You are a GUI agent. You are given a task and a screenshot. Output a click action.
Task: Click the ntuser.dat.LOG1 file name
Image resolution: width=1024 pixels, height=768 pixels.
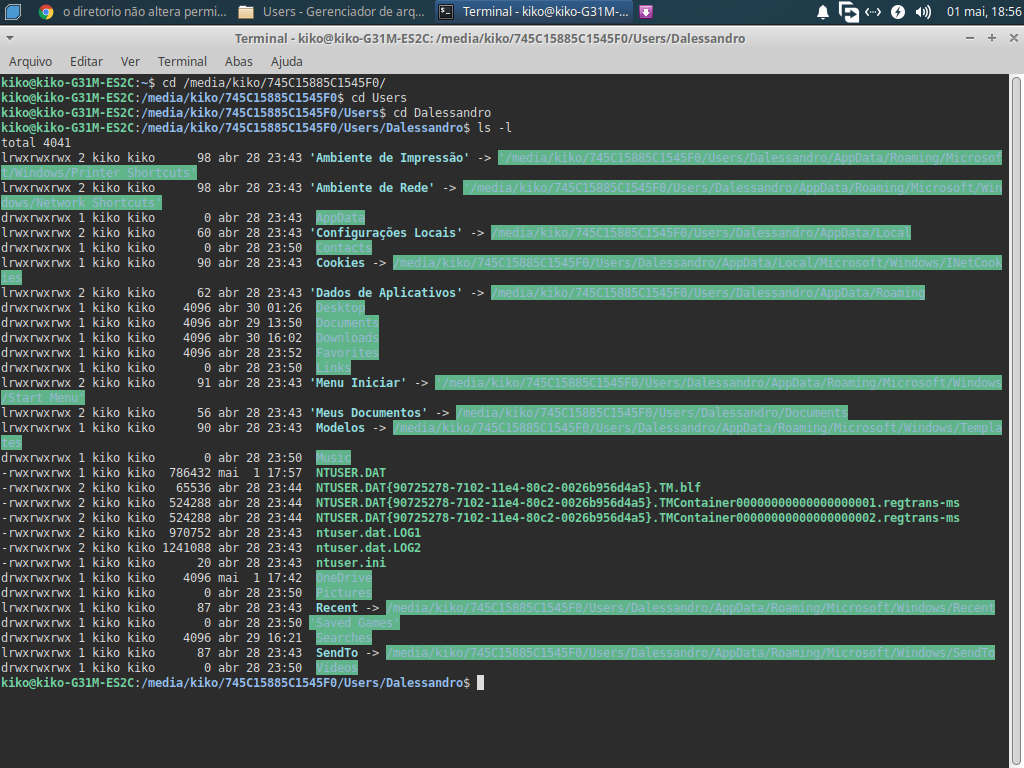pos(368,533)
